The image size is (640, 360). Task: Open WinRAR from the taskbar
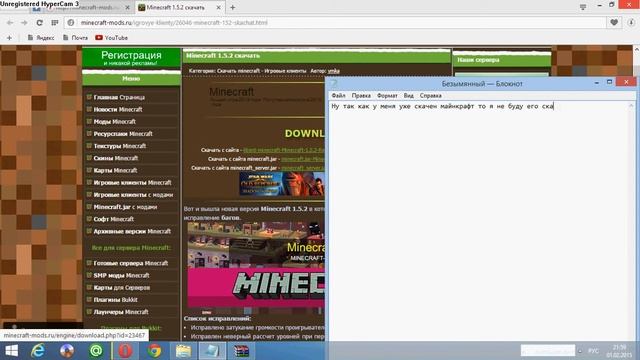coord(241,351)
